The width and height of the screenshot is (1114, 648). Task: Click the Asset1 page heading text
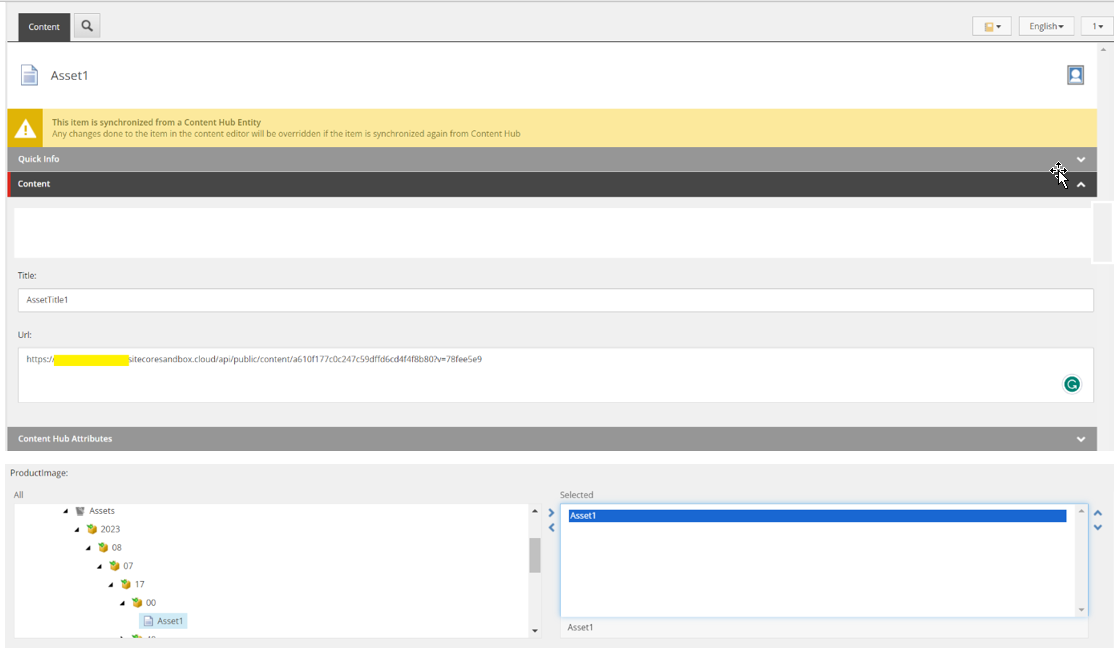tap(69, 75)
